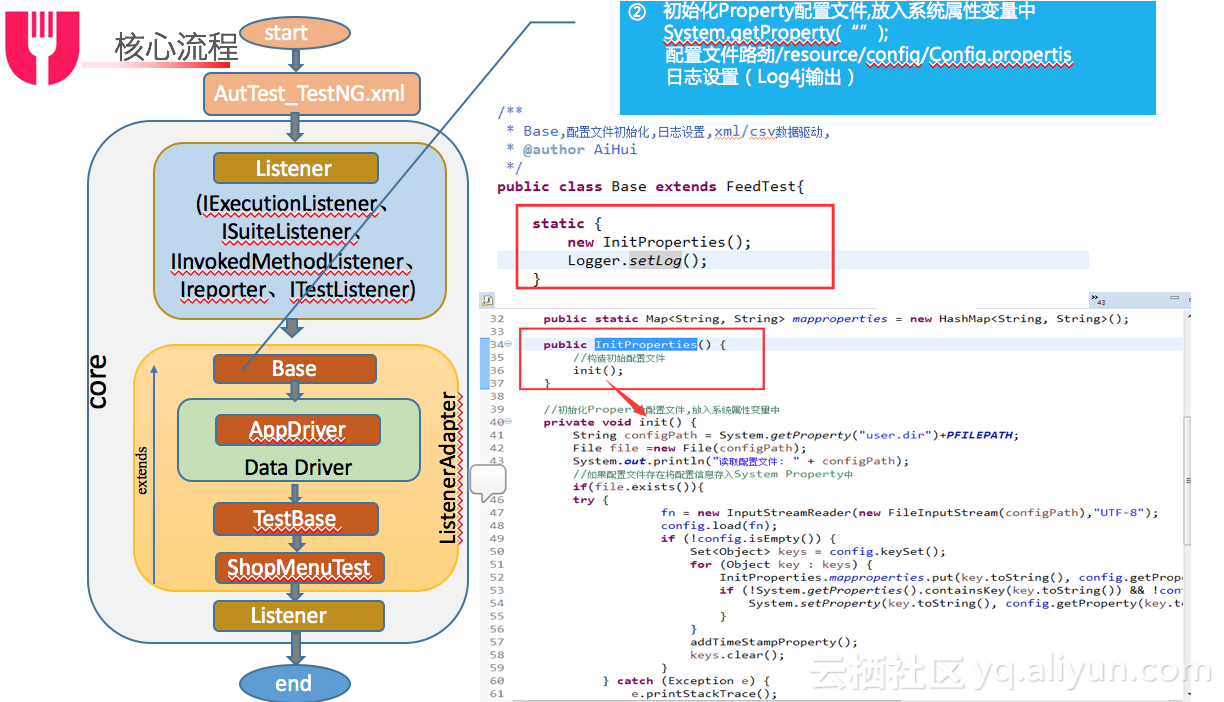Click private void init() declaration

click(619, 422)
